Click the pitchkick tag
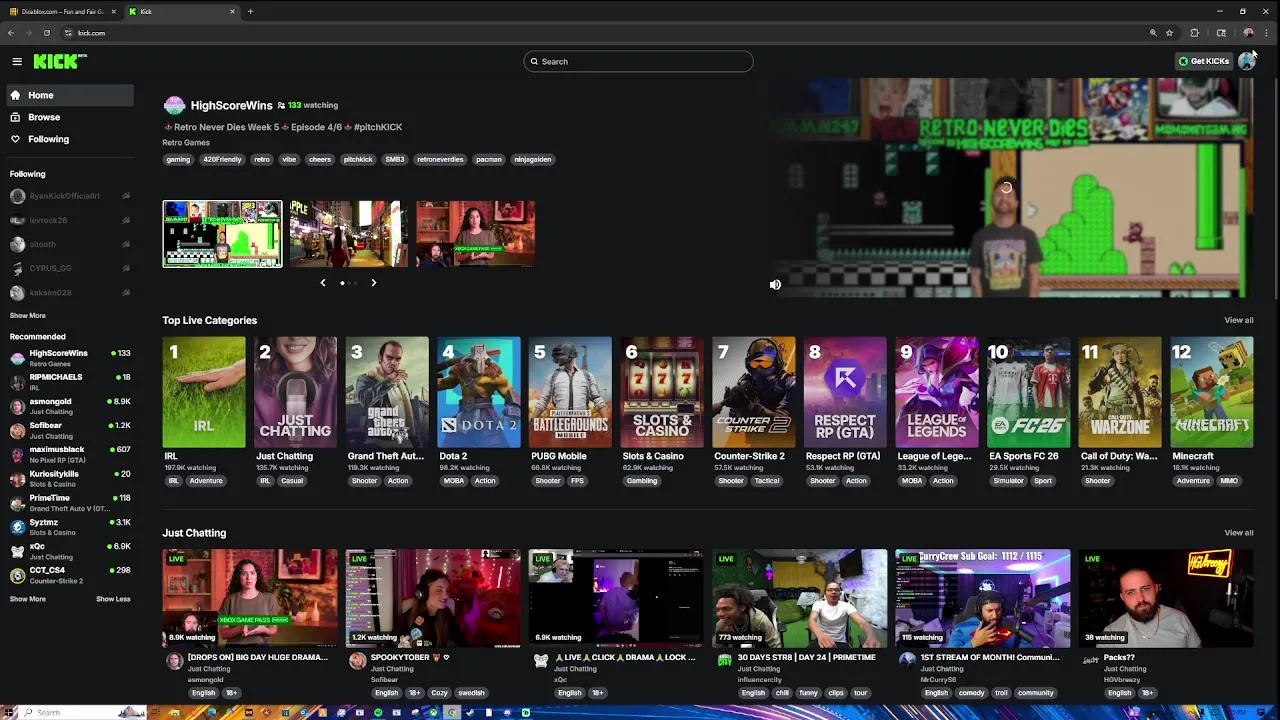This screenshot has height=720, width=1280. 358,159
